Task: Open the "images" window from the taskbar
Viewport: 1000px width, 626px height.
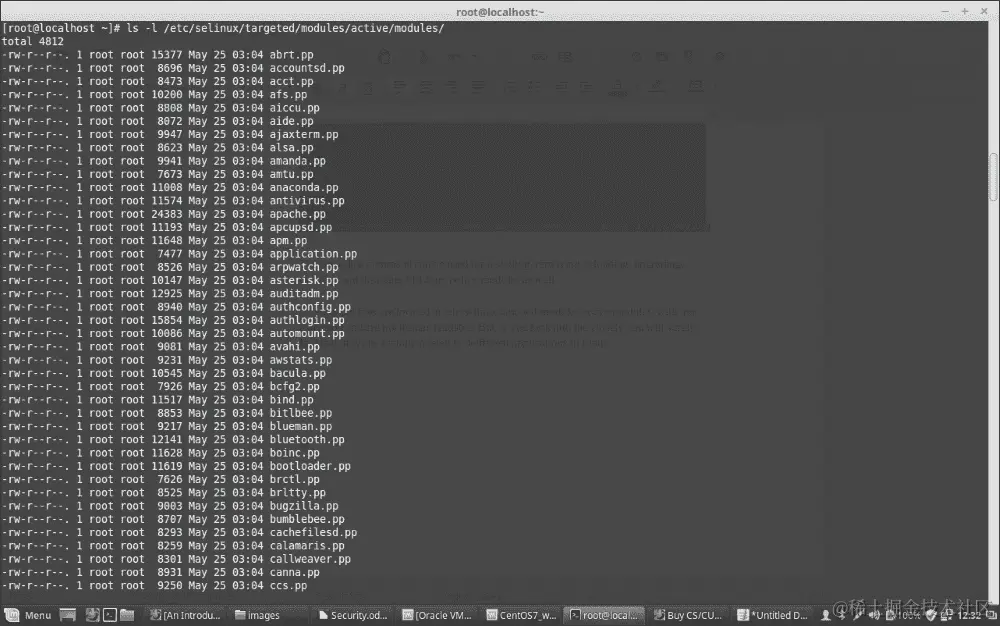Action: (268, 615)
